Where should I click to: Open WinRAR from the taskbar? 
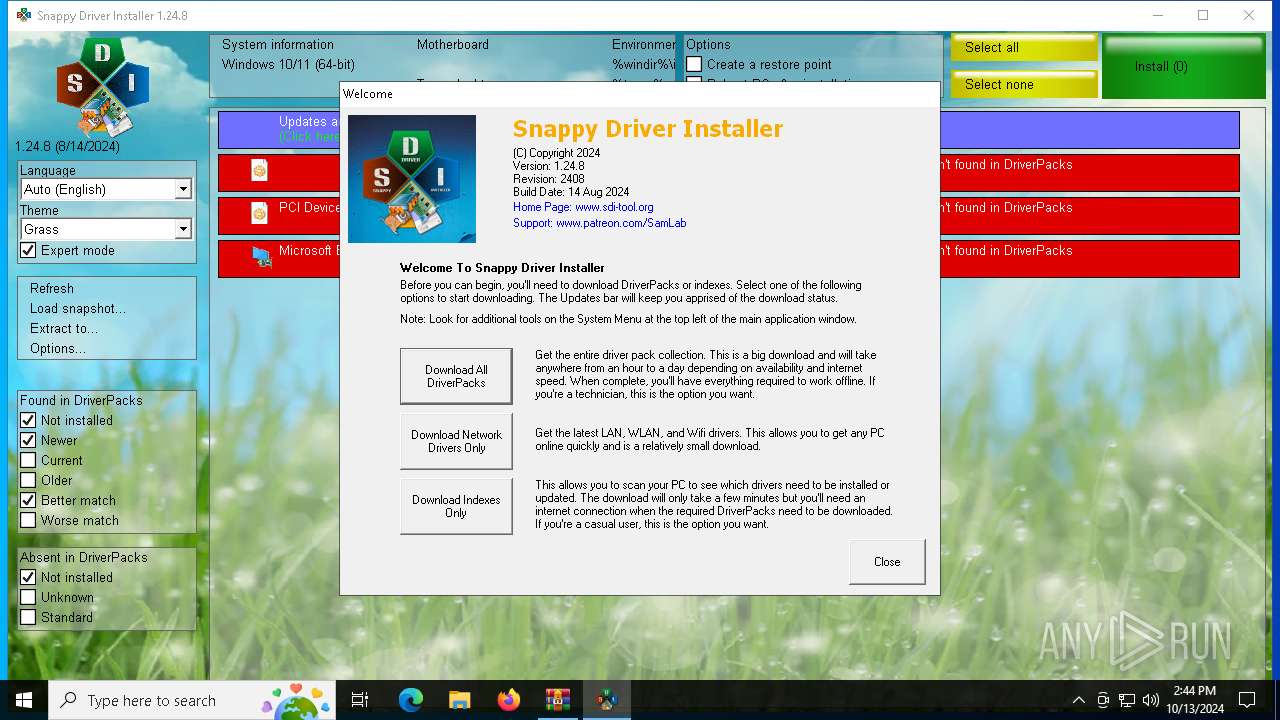tap(557, 700)
